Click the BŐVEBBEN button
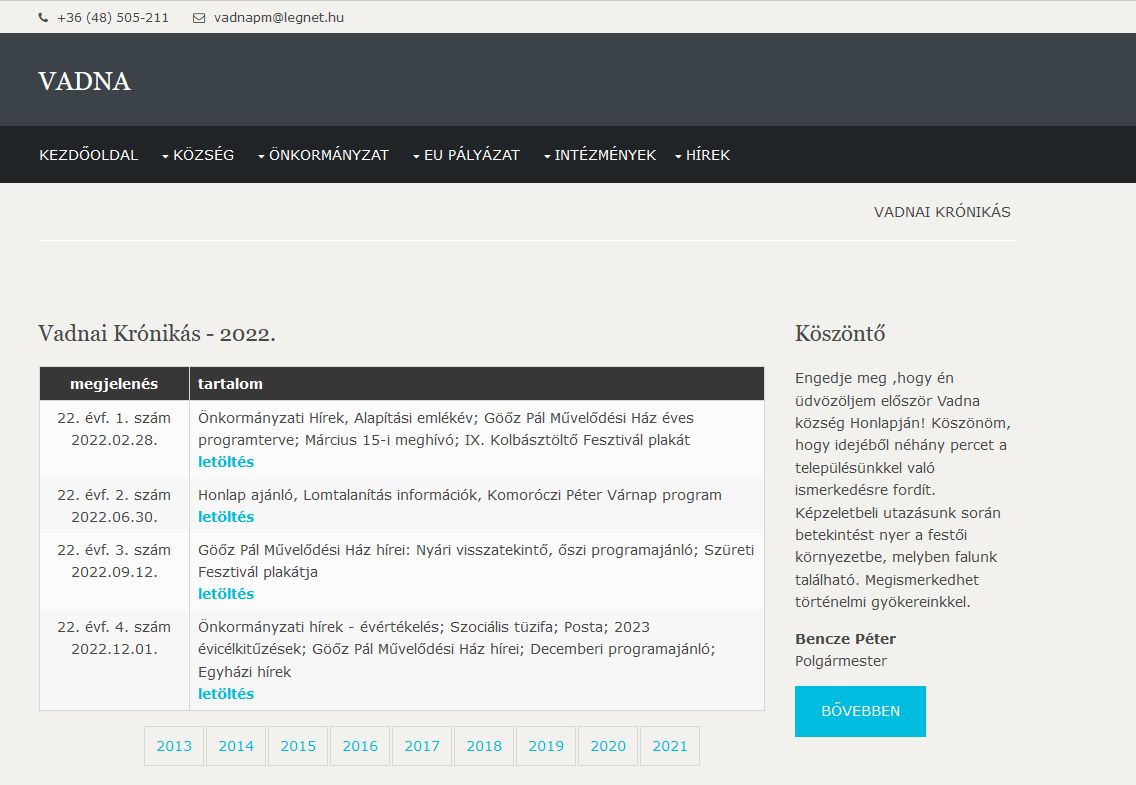1136x785 pixels. click(x=860, y=711)
